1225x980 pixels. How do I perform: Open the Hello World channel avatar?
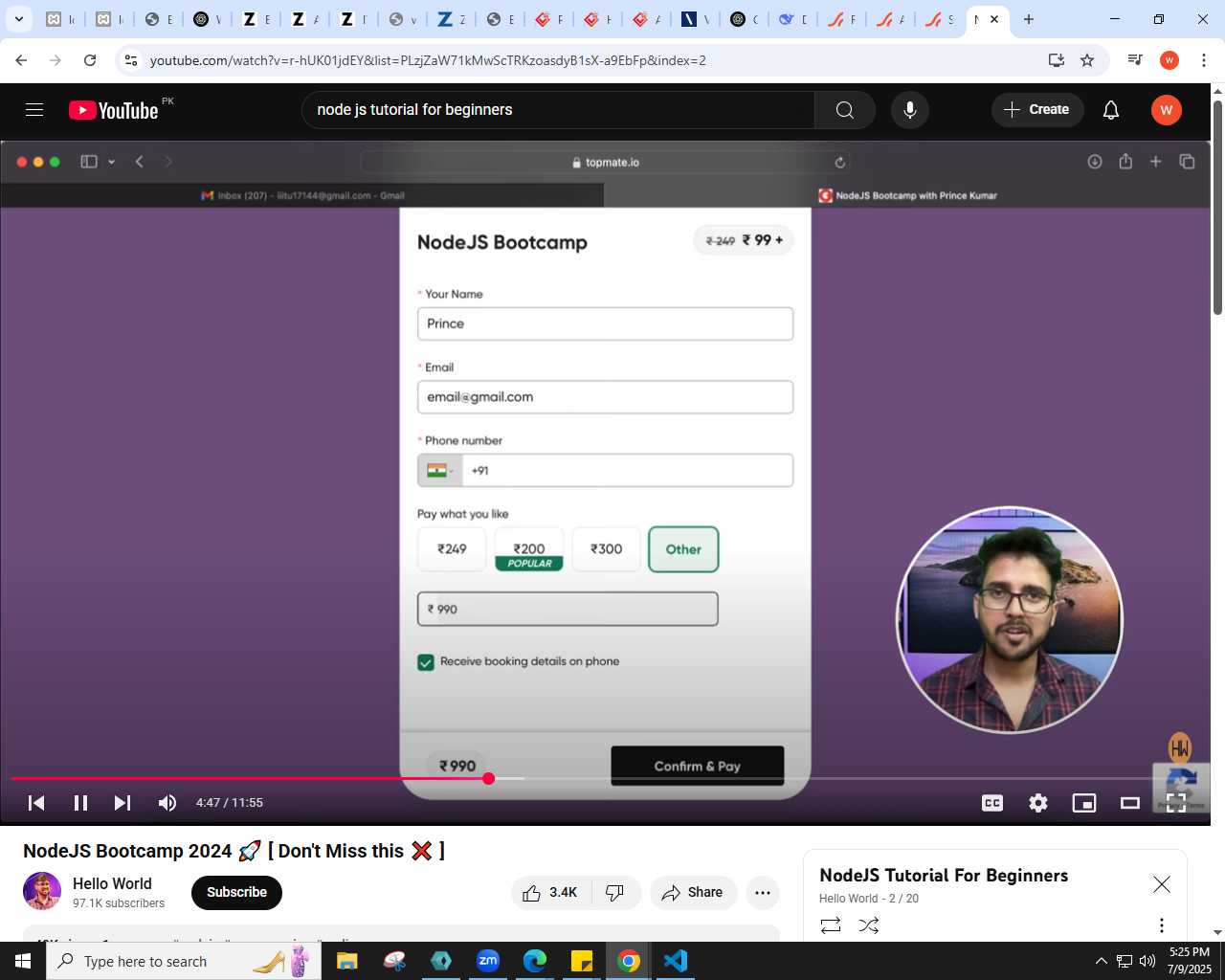coord(42,891)
